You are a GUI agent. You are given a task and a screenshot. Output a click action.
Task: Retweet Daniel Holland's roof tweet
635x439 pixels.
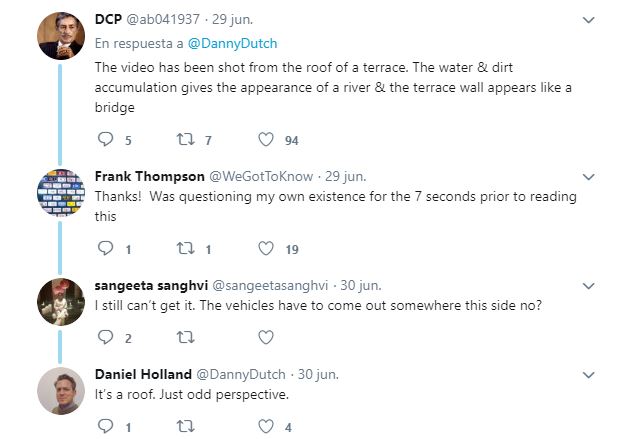(x=186, y=427)
